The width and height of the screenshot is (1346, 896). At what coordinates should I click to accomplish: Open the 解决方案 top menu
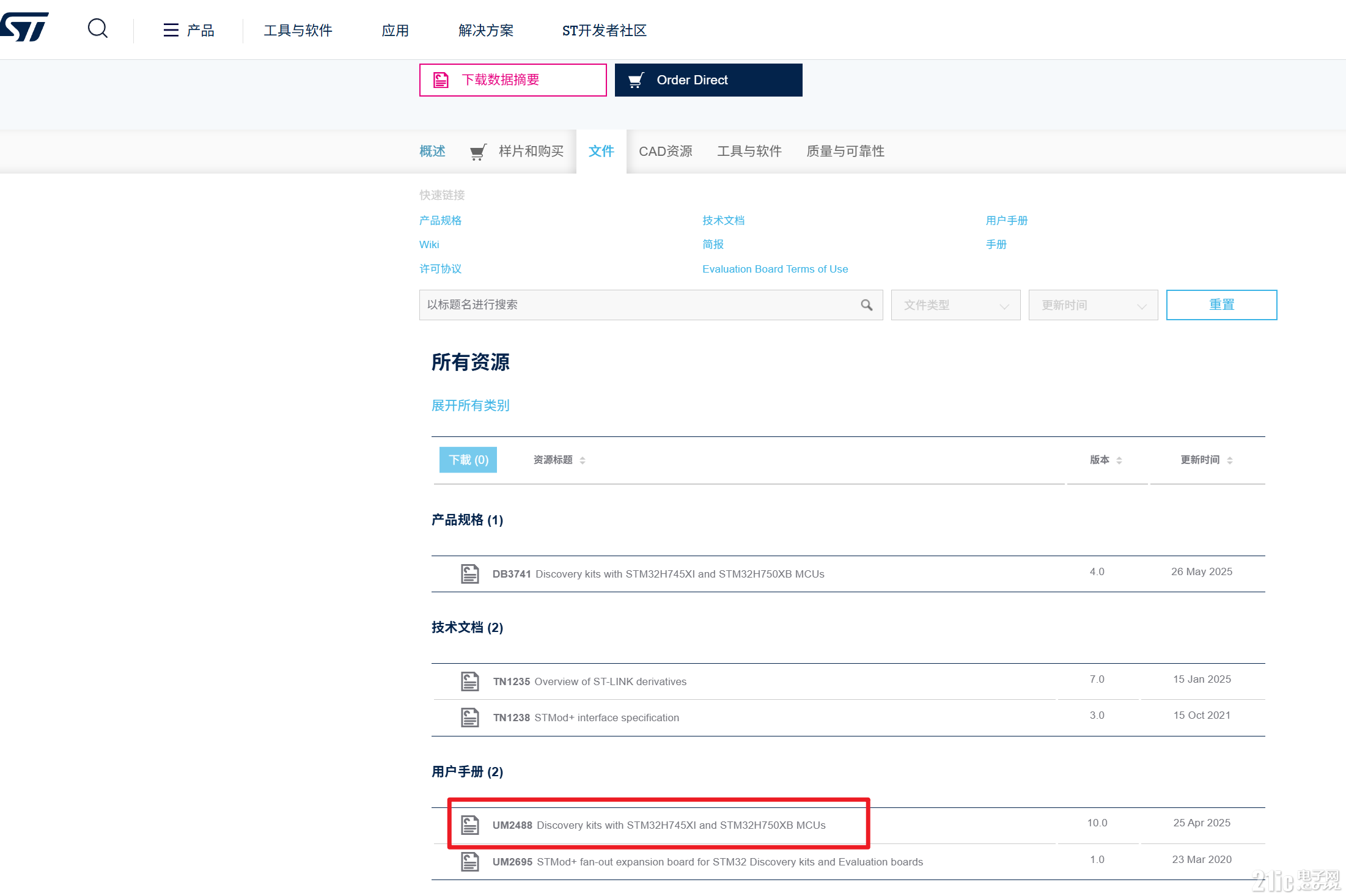(x=486, y=31)
